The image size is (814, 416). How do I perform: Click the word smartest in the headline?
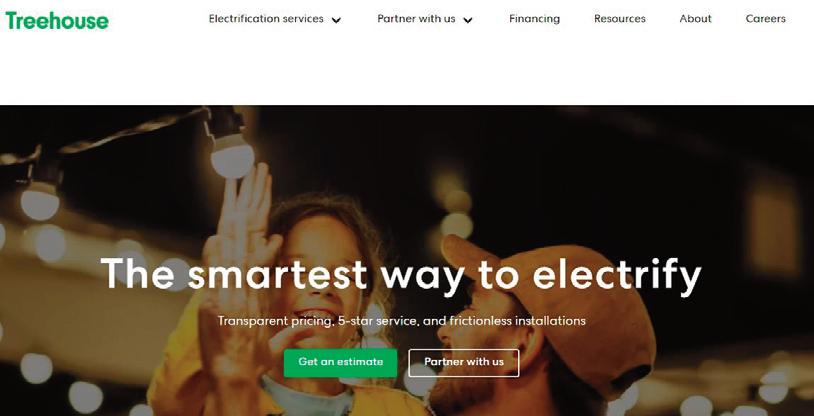coord(278,273)
